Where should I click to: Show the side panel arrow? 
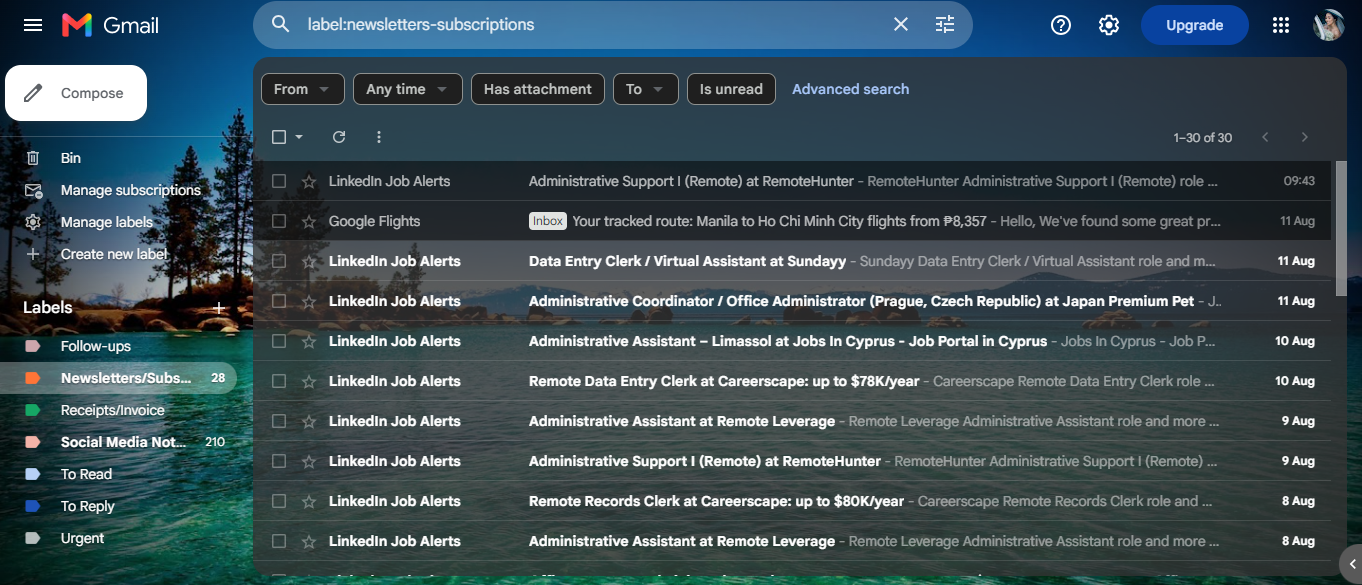[1351, 563]
